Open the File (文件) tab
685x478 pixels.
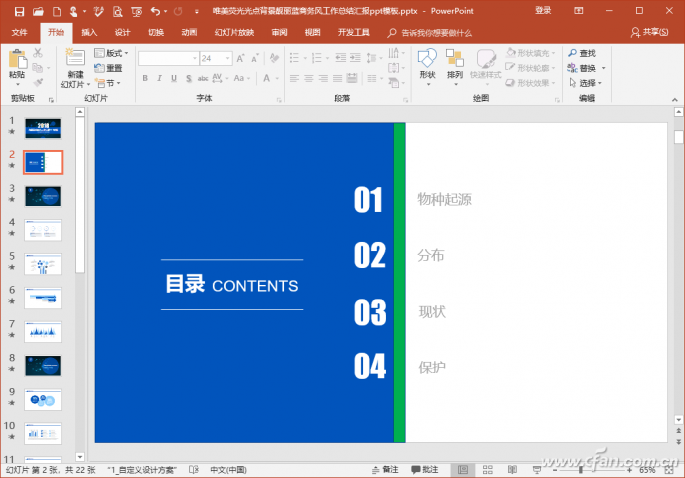tap(19, 32)
